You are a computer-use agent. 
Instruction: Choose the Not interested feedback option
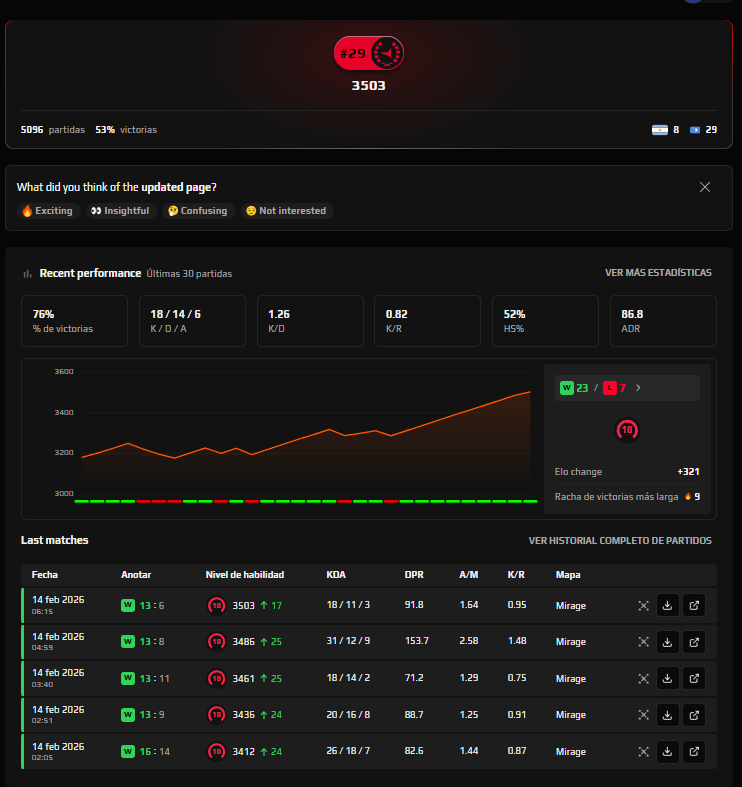[x=287, y=211]
